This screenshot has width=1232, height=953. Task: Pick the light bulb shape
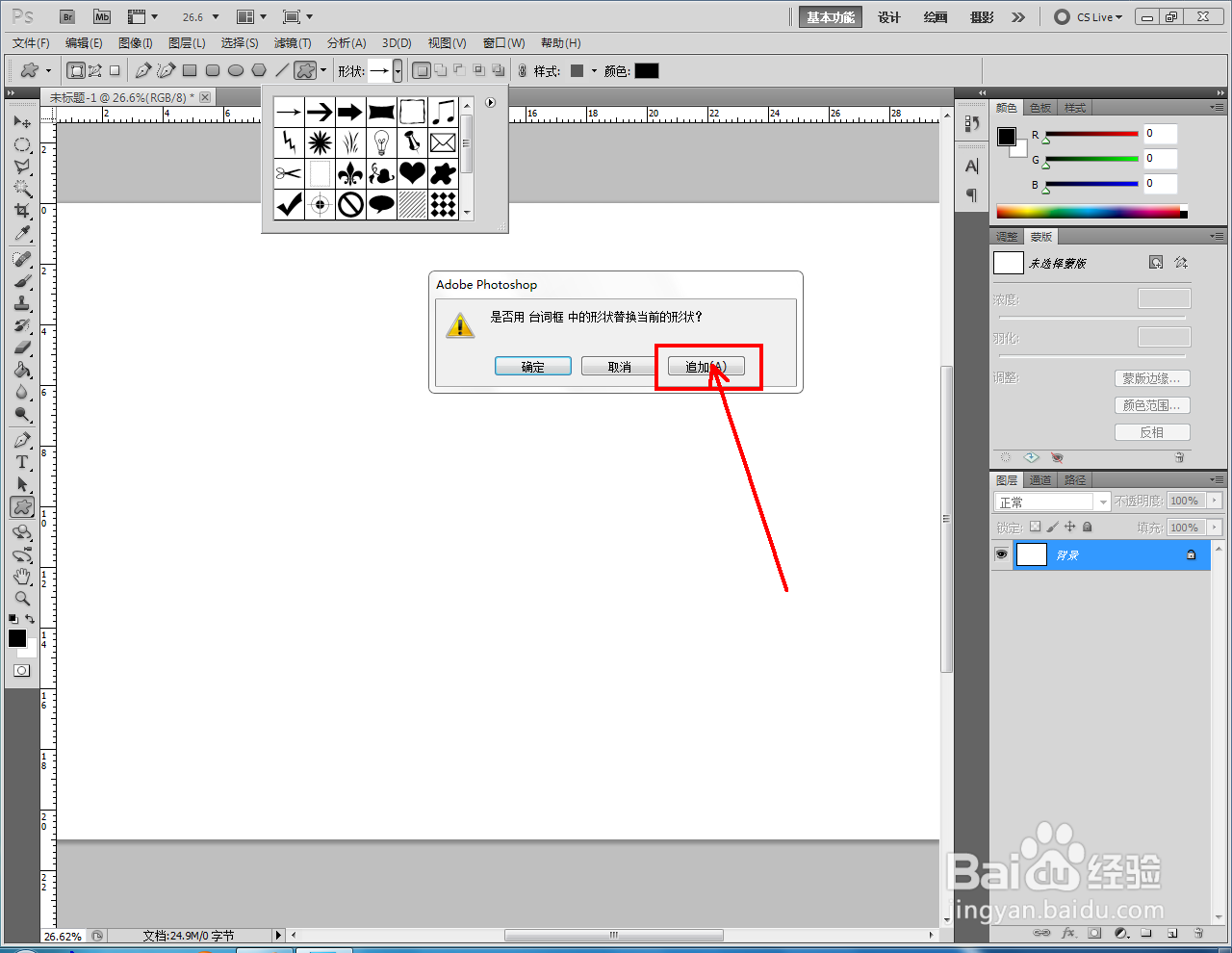tap(381, 142)
